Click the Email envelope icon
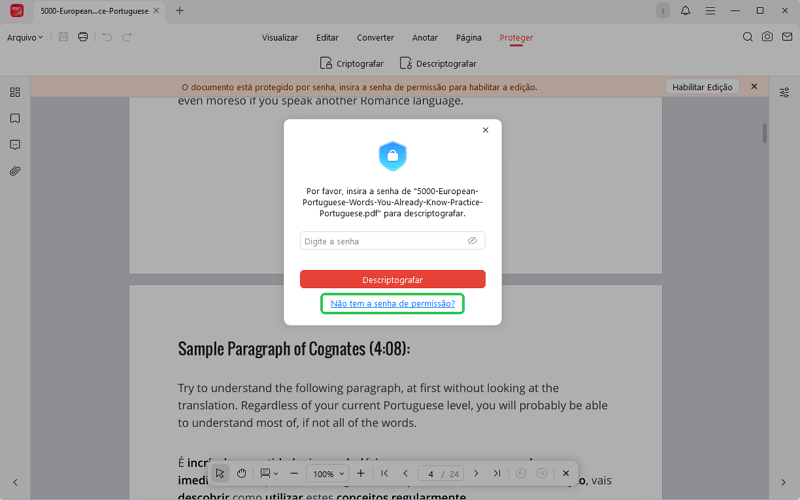This screenshot has height=500, width=800. [x=787, y=37]
